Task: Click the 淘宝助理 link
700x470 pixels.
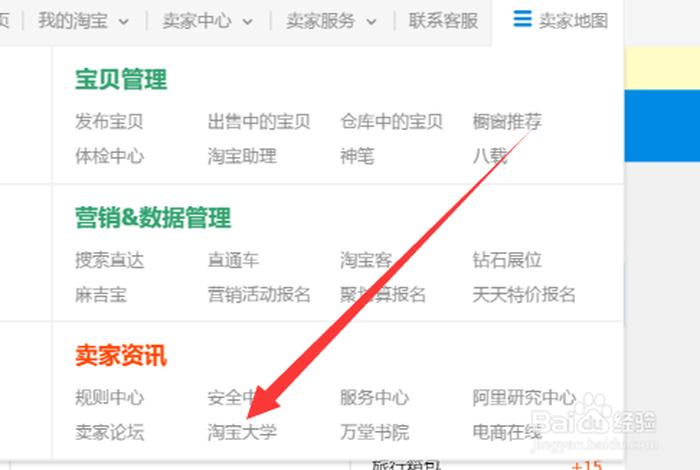Action: pos(242,156)
